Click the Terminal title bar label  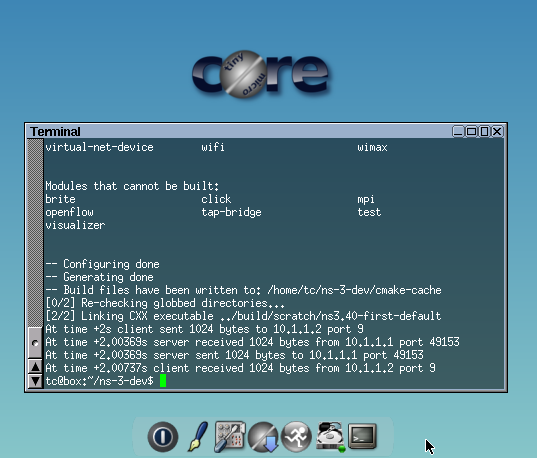(x=55, y=132)
